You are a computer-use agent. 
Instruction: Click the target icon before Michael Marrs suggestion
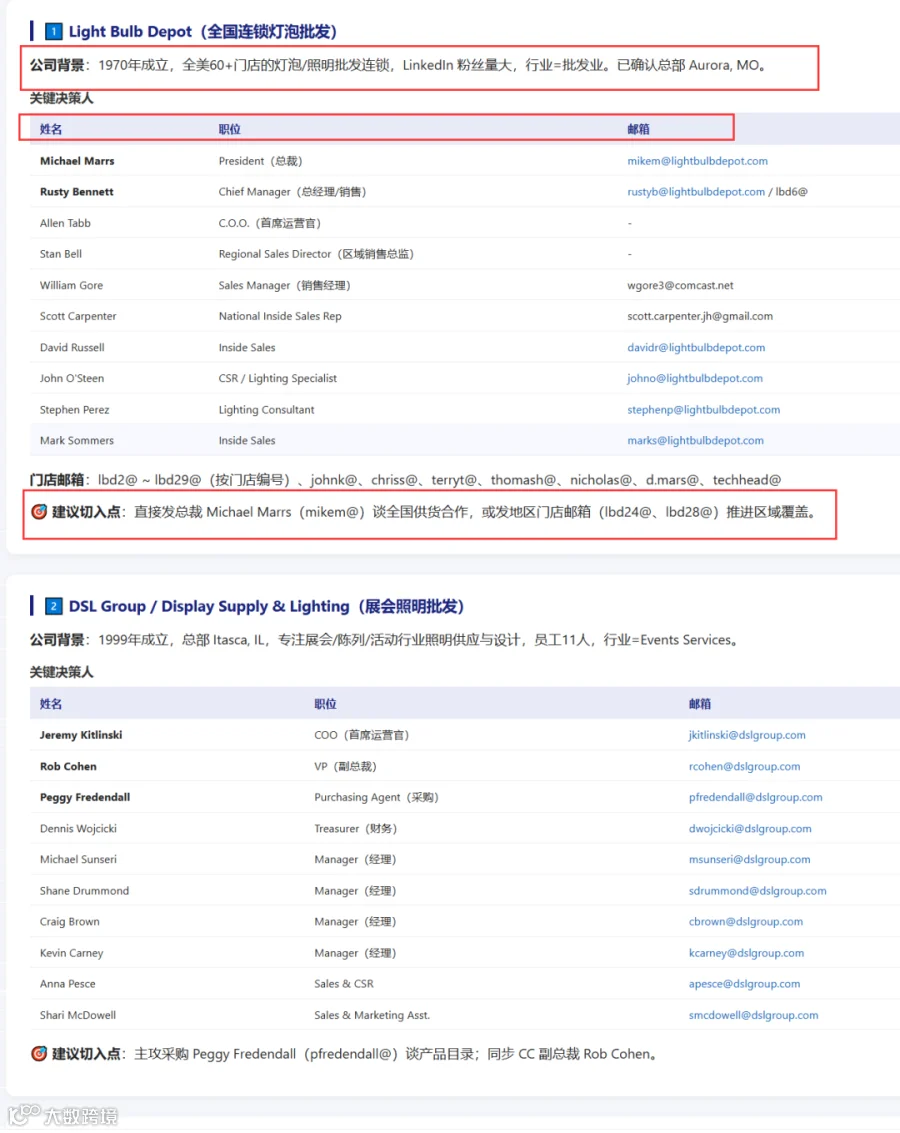(x=39, y=512)
